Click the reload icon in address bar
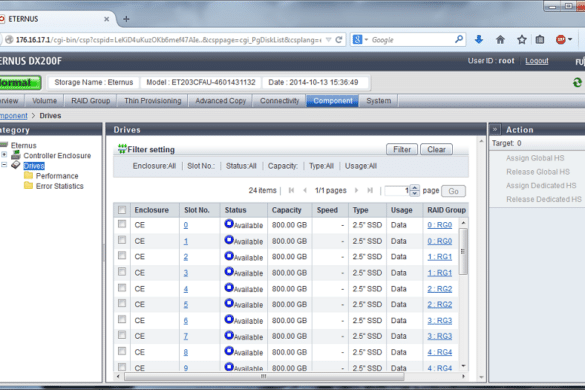The height and width of the screenshot is (390, 585). tap(339, 40)
